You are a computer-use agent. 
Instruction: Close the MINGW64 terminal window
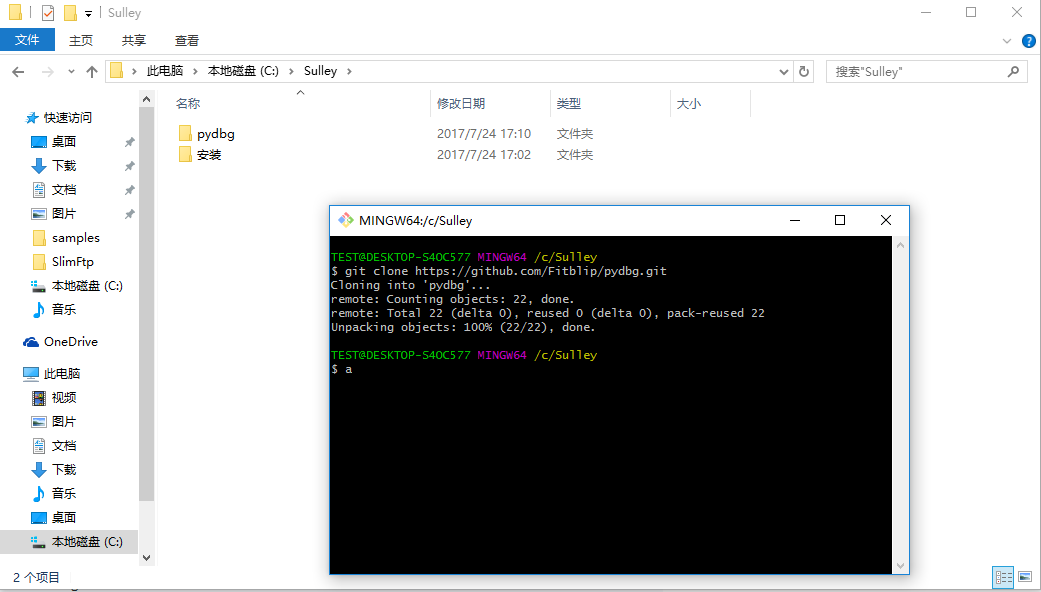(886, 220)
